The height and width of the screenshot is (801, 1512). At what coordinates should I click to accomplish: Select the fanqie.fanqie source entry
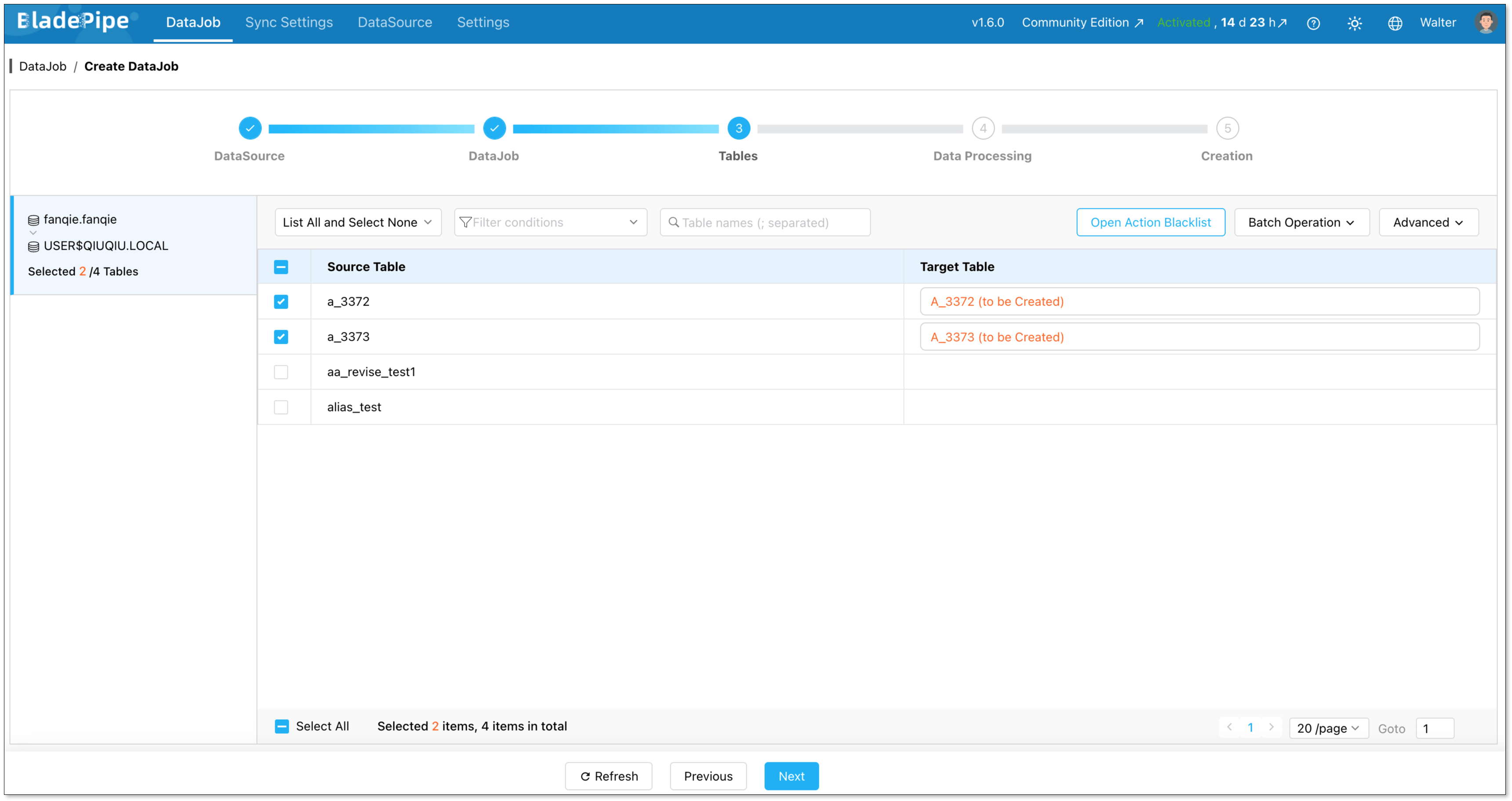pyautogui.click(x=80, y=220)
